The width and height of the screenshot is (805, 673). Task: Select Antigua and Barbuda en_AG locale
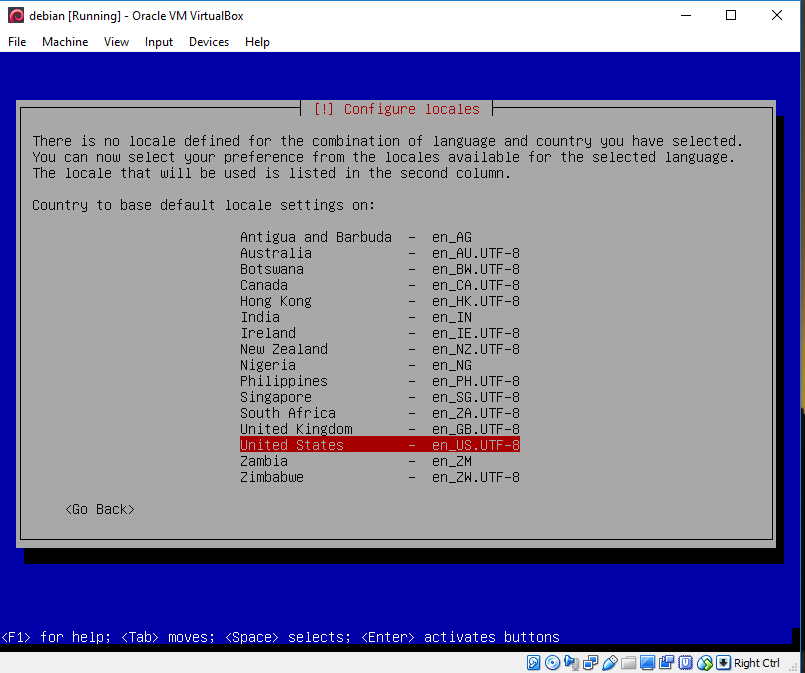coord(380,237)
